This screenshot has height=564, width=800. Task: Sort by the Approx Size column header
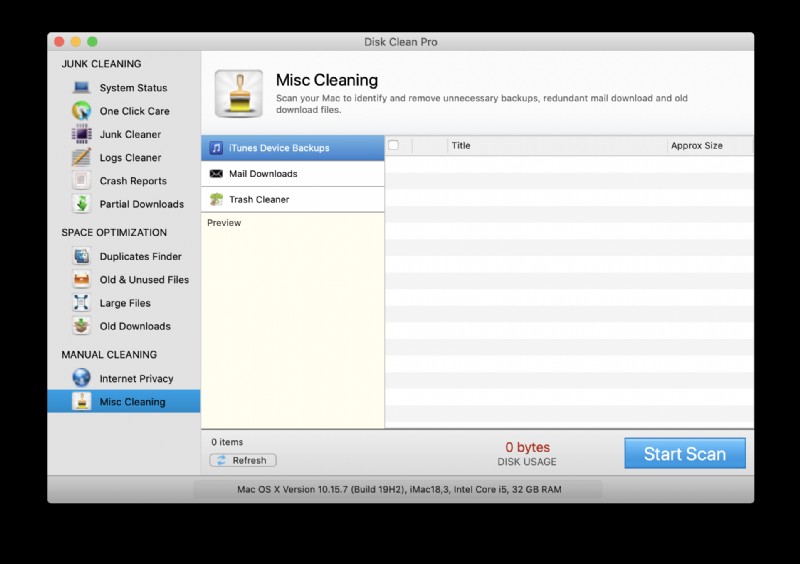pos(710,145)
